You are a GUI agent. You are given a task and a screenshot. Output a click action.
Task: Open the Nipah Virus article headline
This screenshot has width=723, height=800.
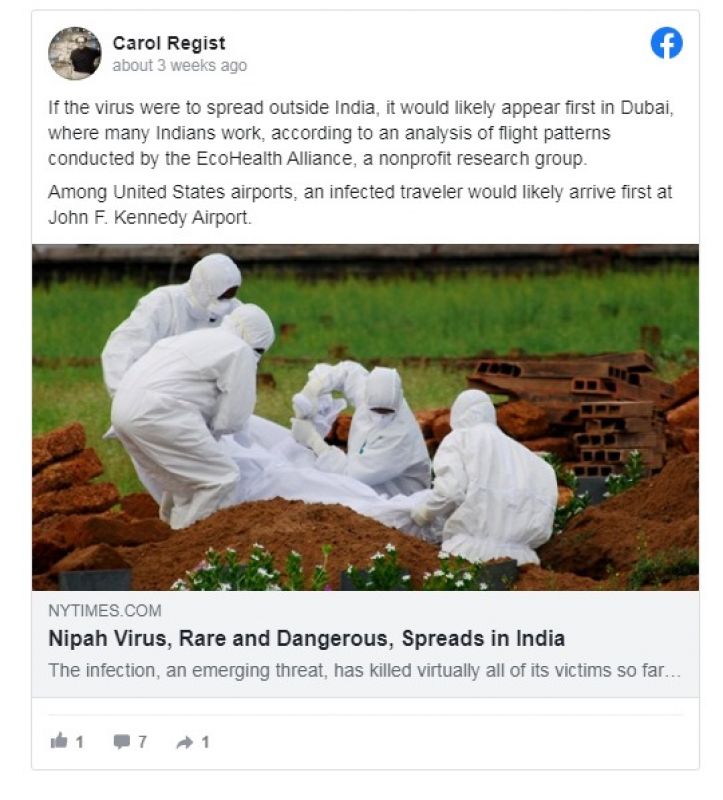pos(307,638)
